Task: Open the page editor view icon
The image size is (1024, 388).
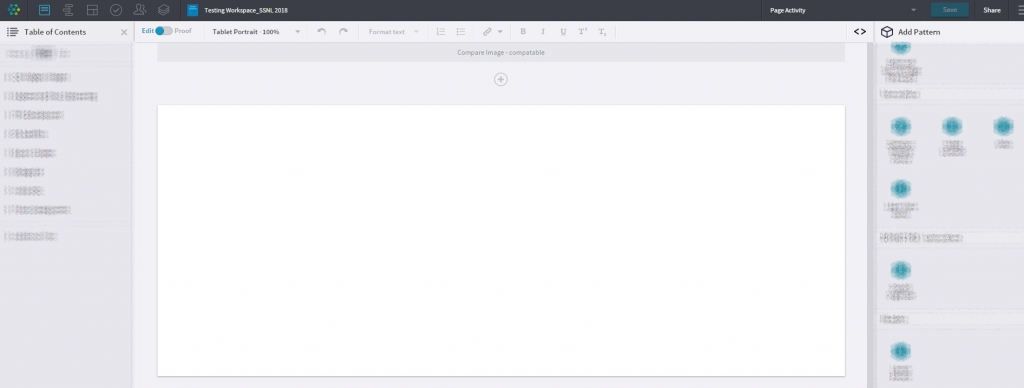Action: coord(44,10)
